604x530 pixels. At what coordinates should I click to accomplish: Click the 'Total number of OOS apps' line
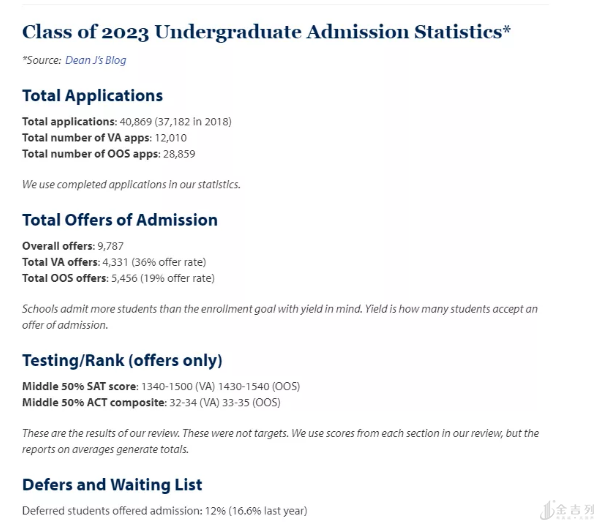point(108,154)
